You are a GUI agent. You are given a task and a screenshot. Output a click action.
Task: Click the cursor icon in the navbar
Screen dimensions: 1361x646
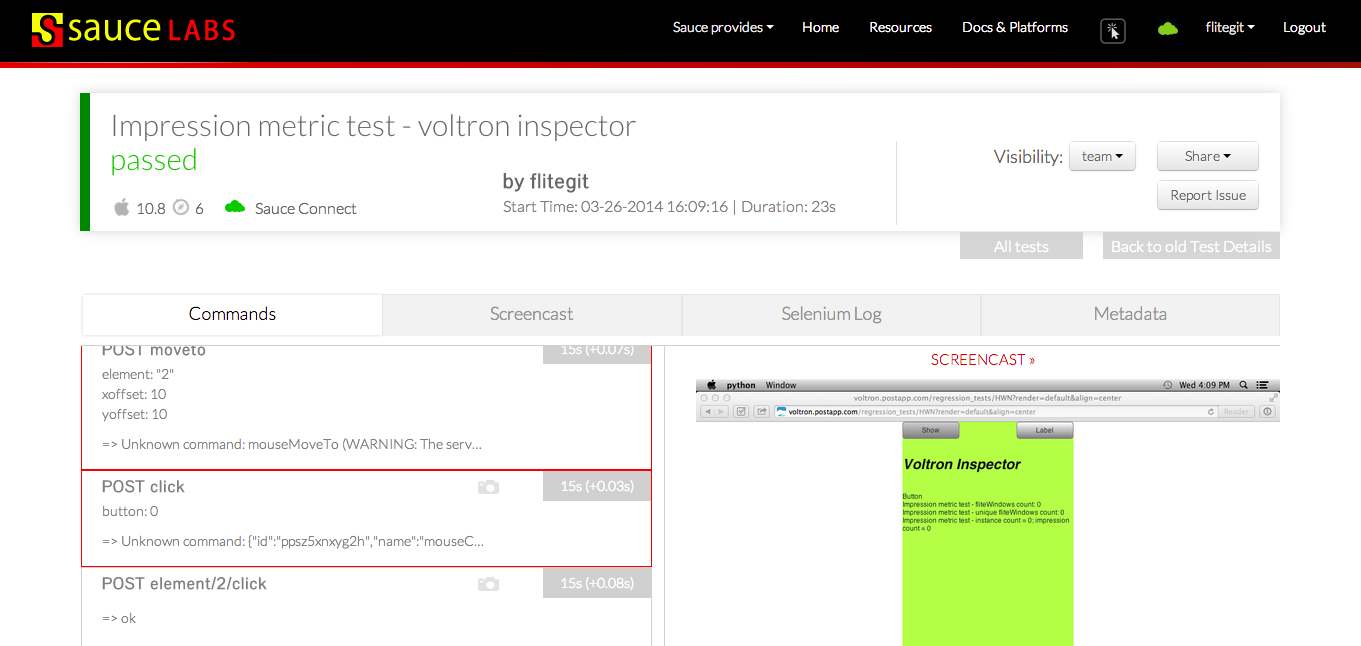(x=1113, y=31)
